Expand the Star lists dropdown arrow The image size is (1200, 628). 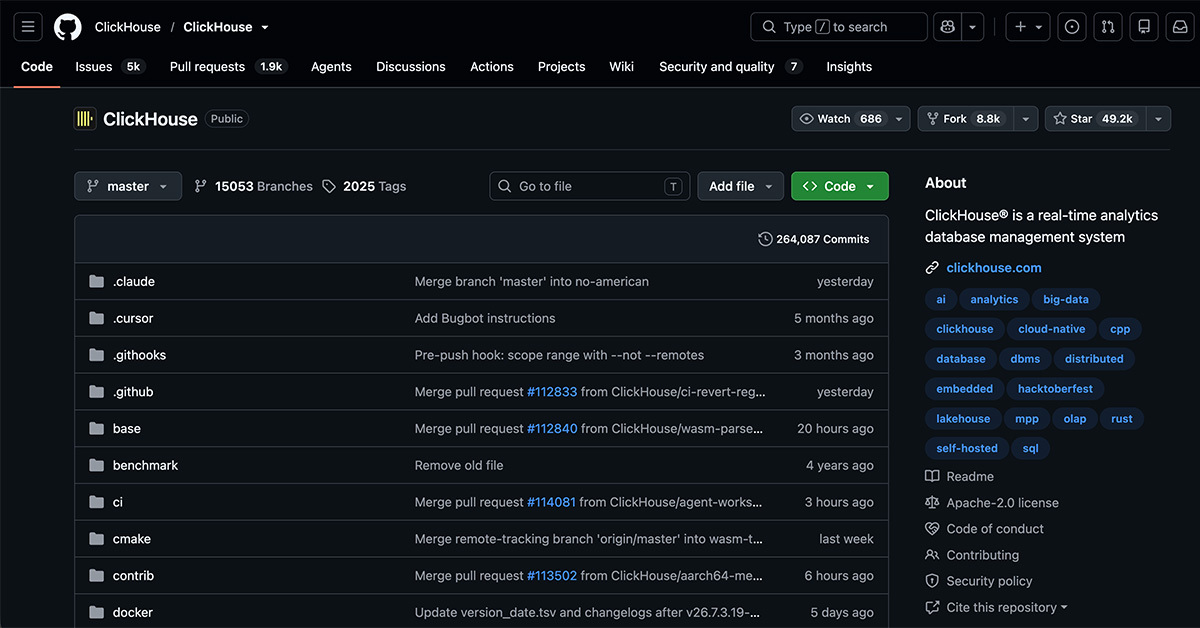point(1158,119)
